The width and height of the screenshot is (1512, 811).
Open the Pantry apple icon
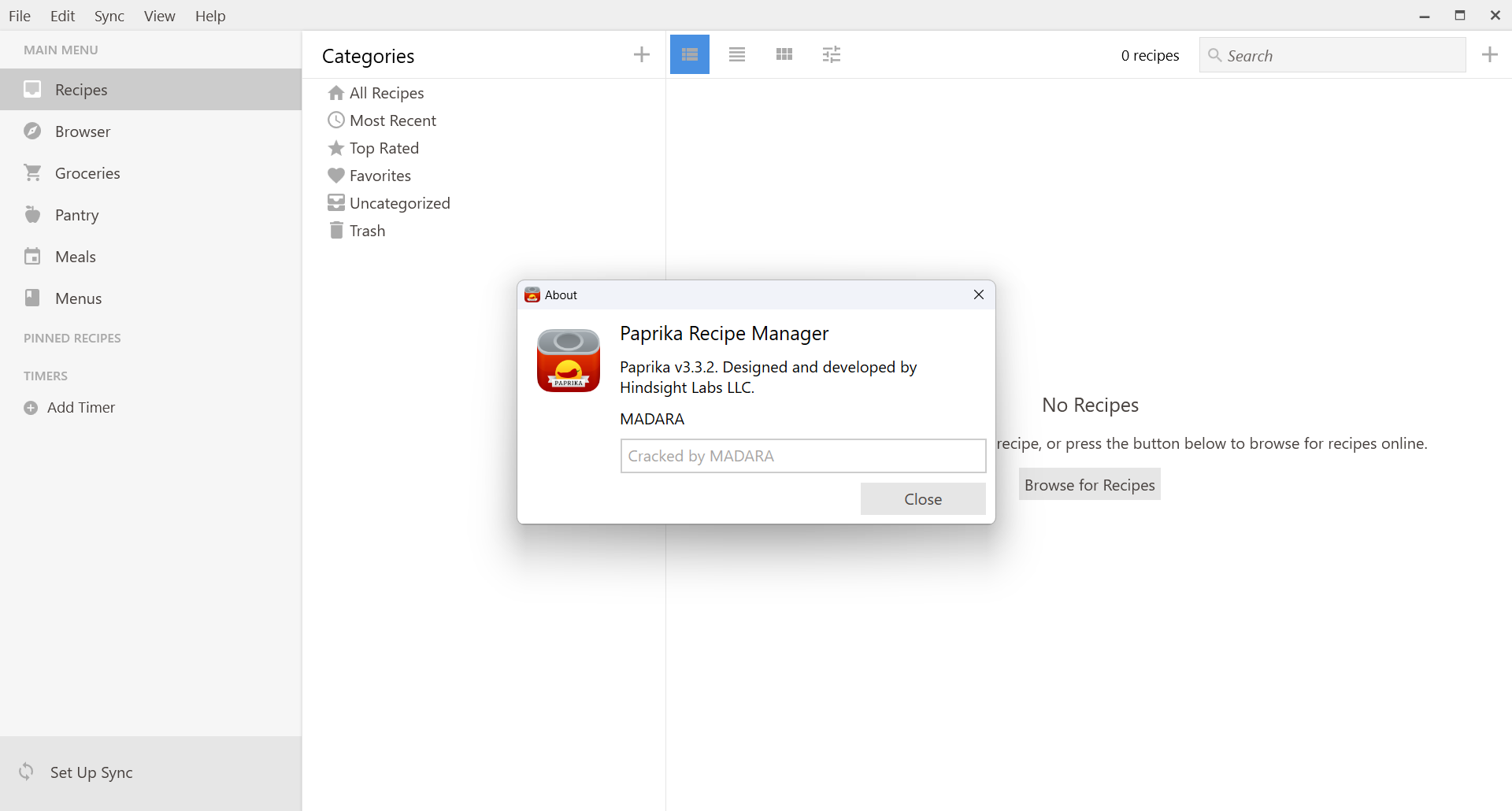coord(32,214)
